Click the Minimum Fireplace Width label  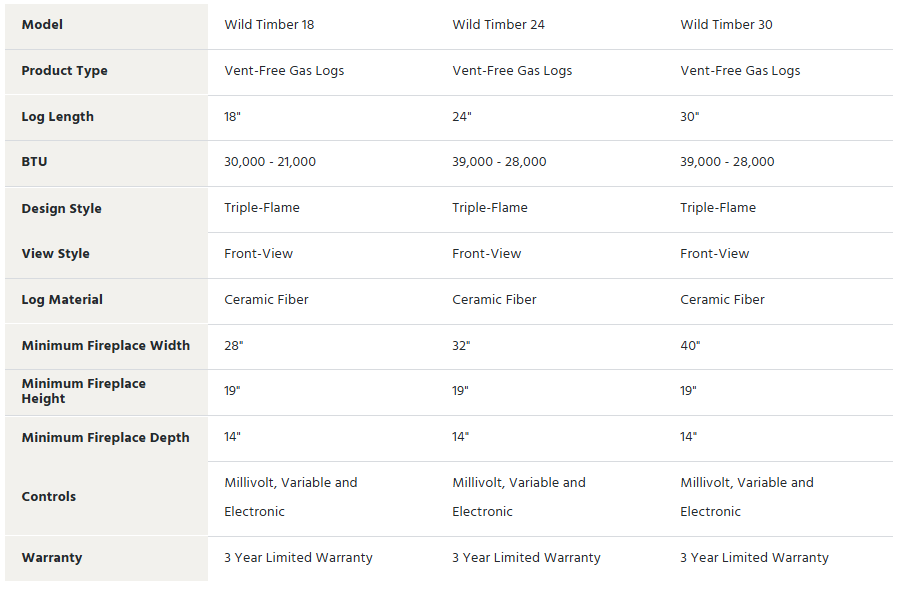(x=106, y=345)
